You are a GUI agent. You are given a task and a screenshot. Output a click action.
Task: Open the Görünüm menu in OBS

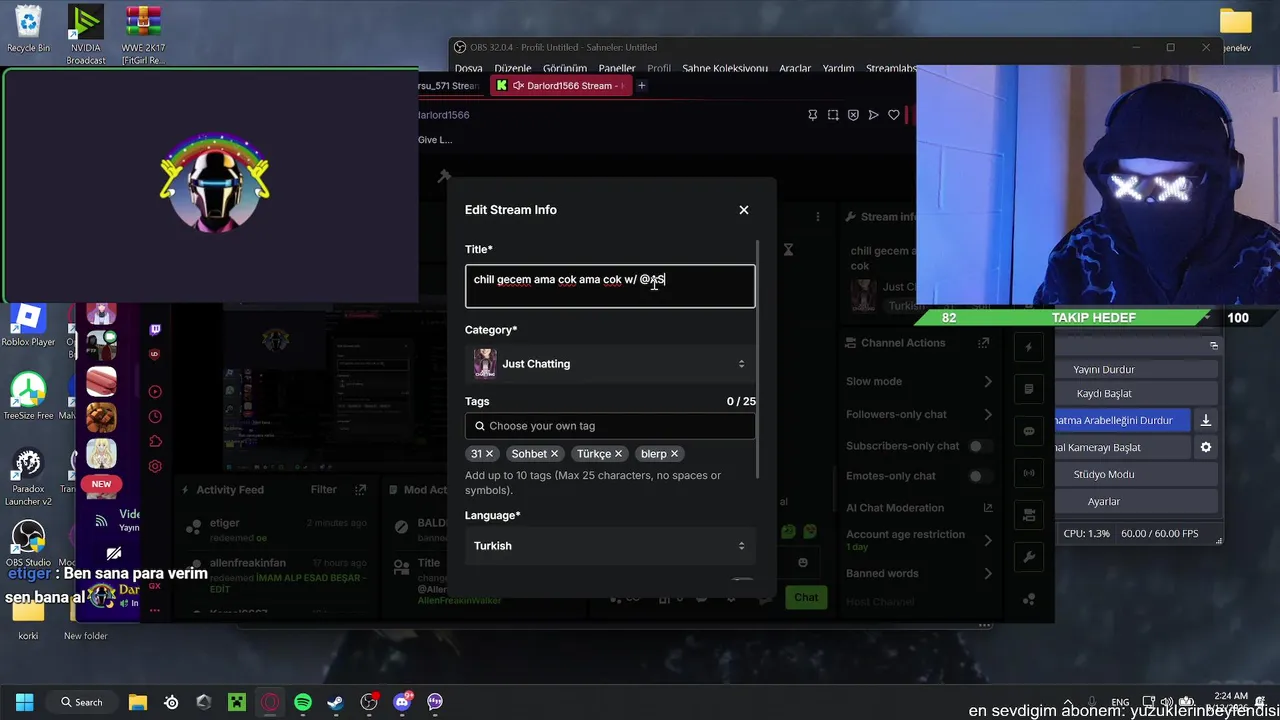click(564, 69)
